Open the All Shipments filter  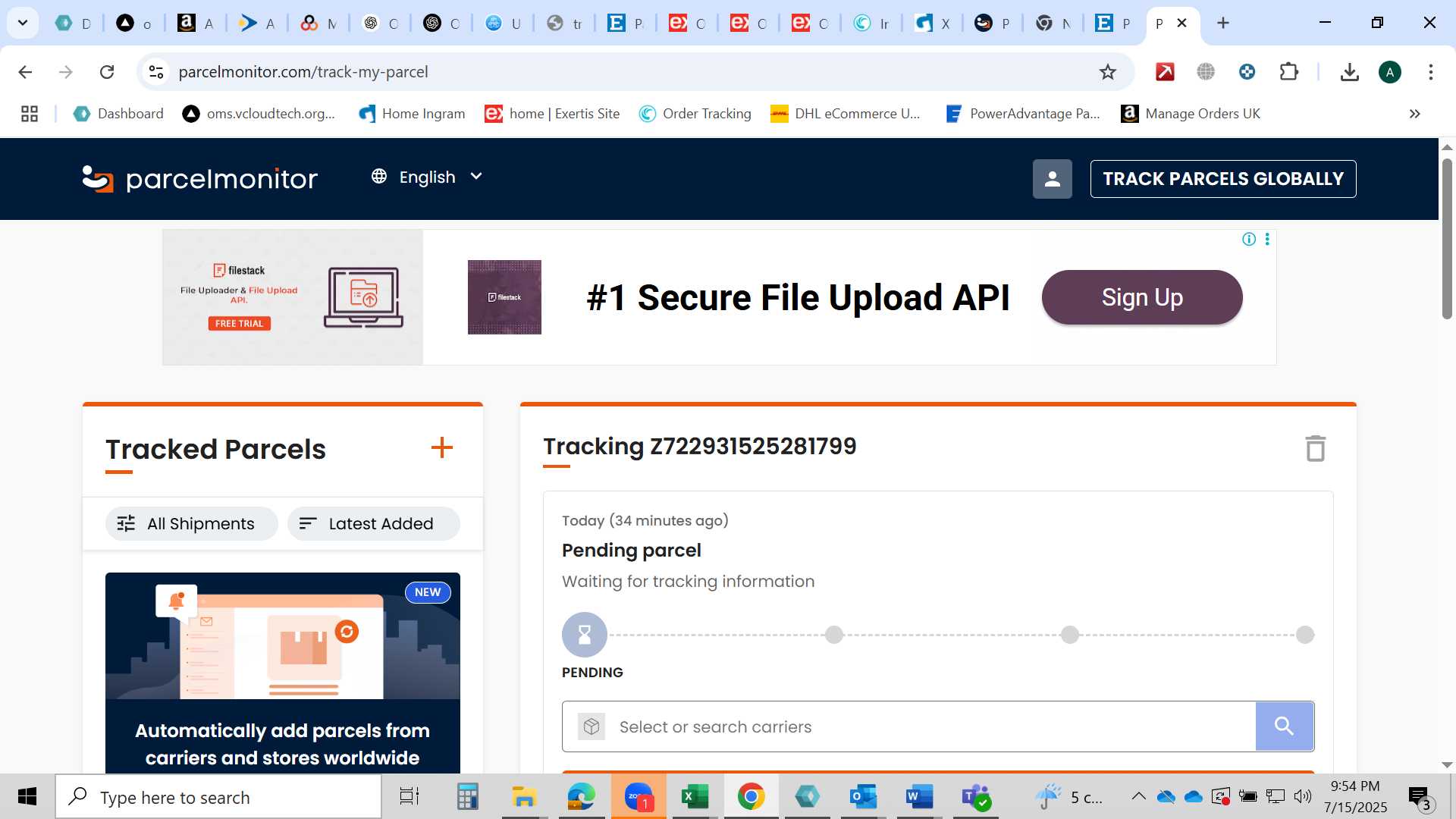(192, 523)
